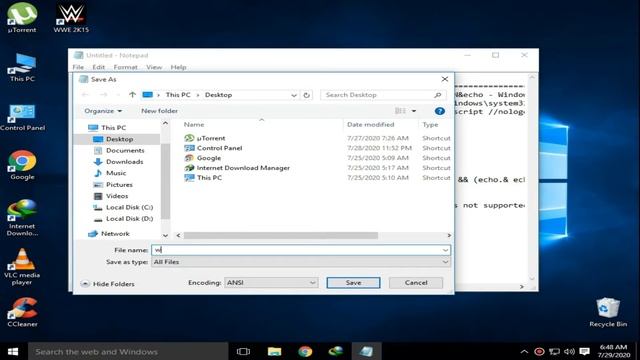The width and height of the screenshot is (640, 360).
Task: Sort files by the Name column header
Action: click(193, 124)
